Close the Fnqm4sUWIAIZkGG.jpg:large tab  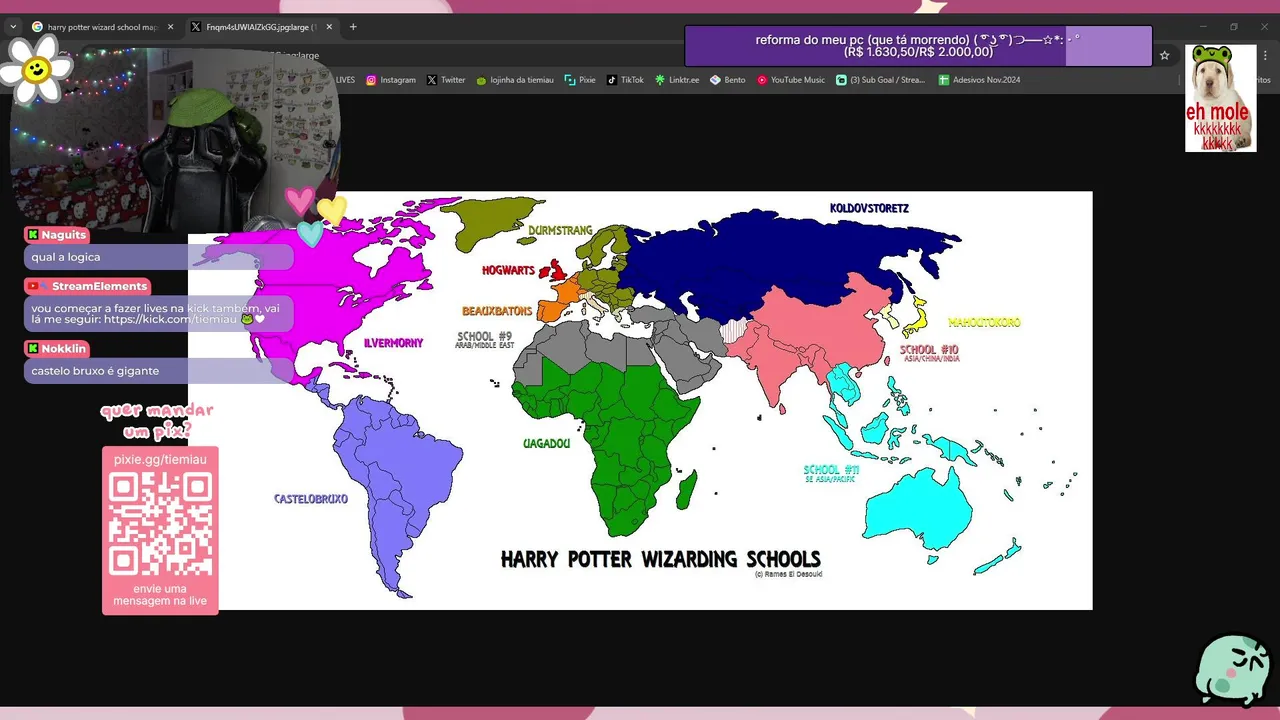click(329, 27)
